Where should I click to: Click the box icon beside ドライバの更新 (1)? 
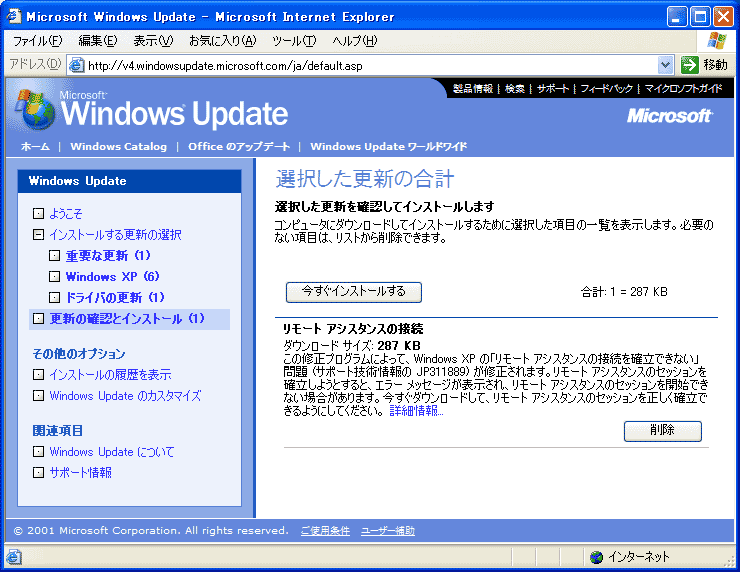tap(54, 297)
